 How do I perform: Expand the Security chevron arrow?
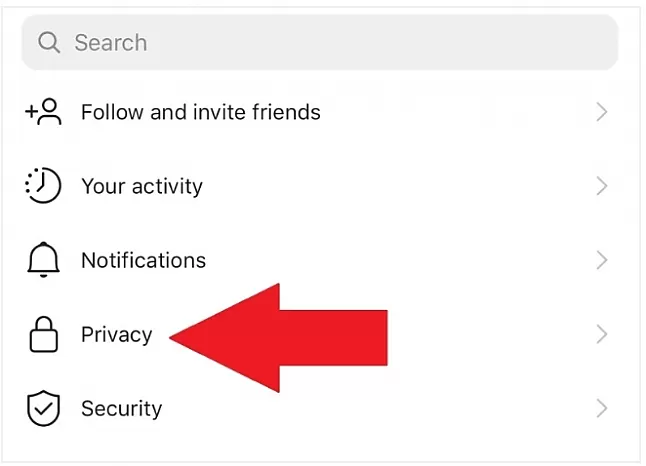pos(602,408)
